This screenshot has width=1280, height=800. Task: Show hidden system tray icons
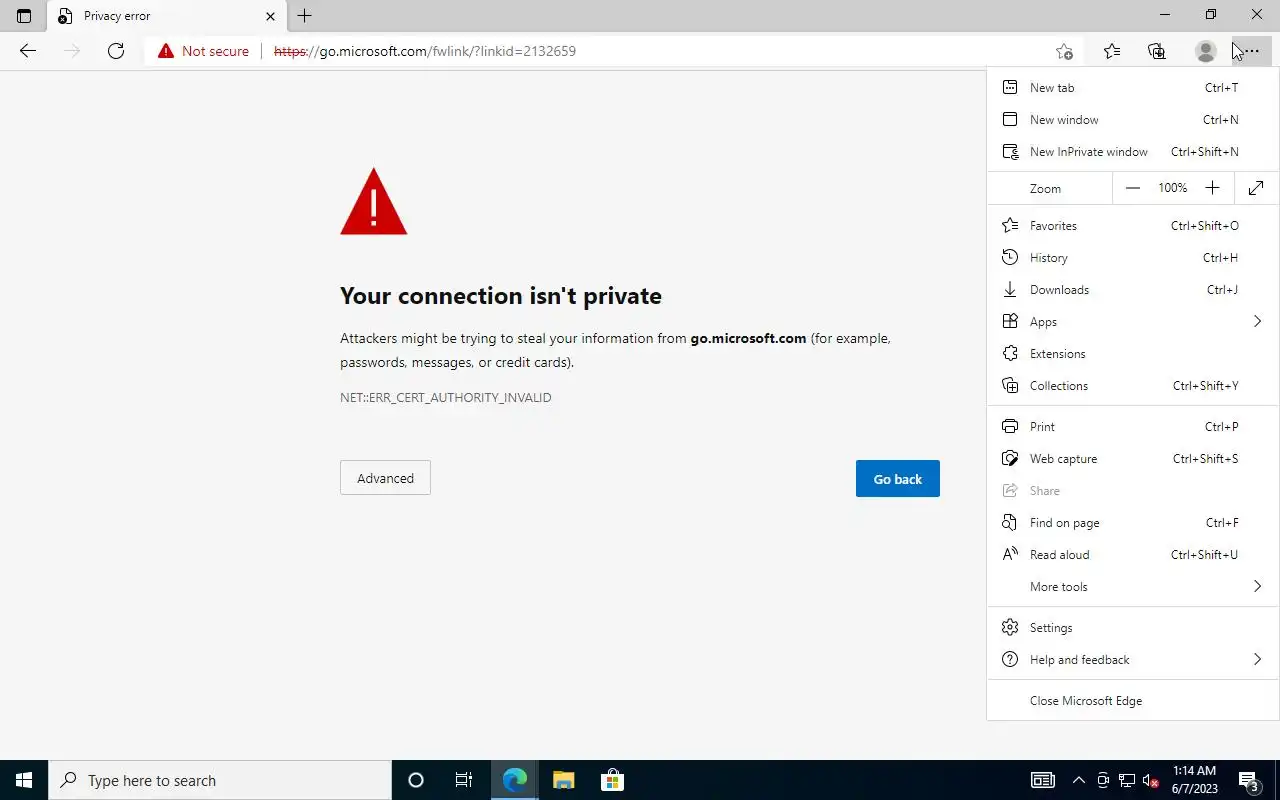(1078, 780)
